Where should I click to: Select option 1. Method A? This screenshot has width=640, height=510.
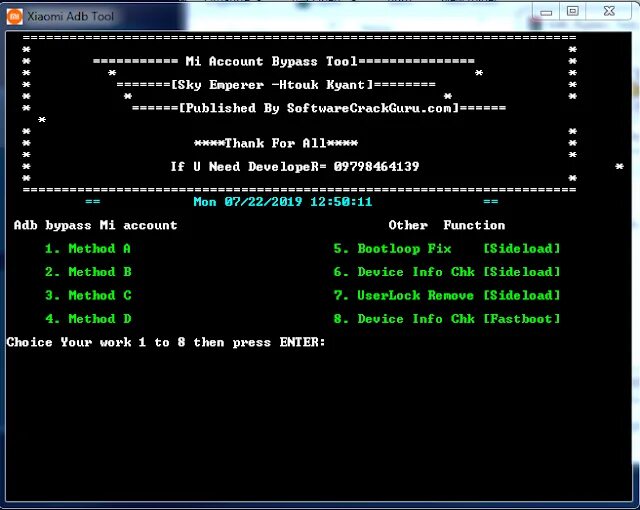(88, 248)
